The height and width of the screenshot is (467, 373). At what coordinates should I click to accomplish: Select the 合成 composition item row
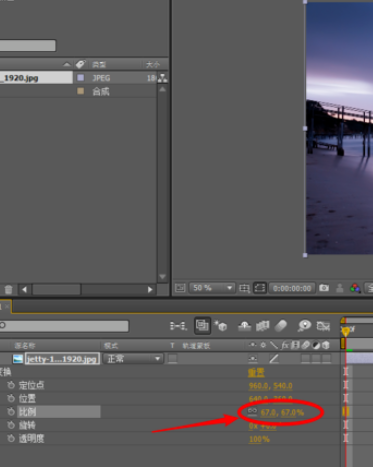coord(78,91)
